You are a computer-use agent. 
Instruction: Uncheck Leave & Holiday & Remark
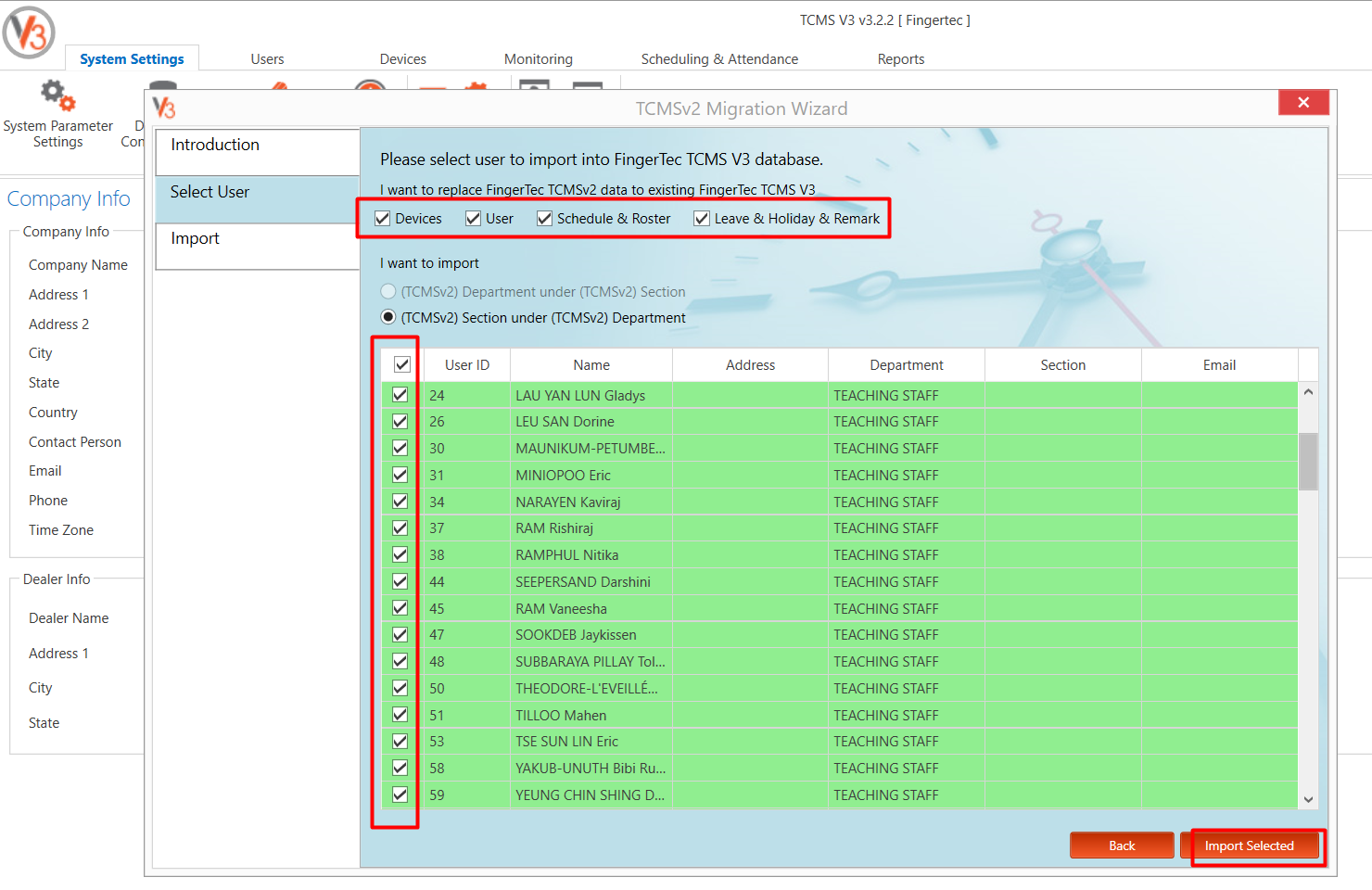tap(702, 219)
